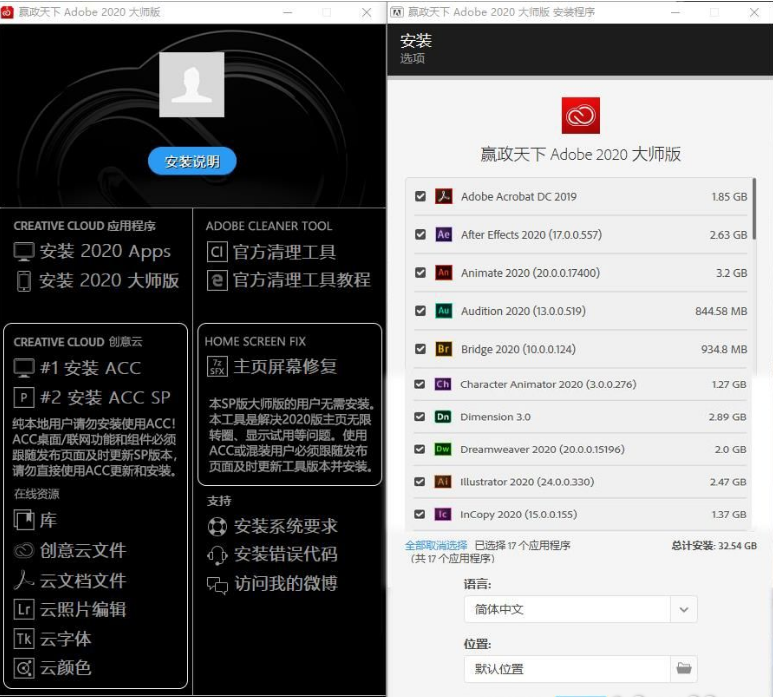Viewport: 773px width, 697px height.
Task: Click the headset icon beside 安装错误代码
Action: pos(217,555)
